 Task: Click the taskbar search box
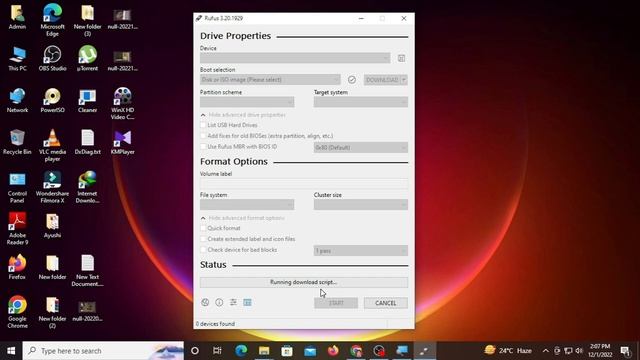[103, 351]
